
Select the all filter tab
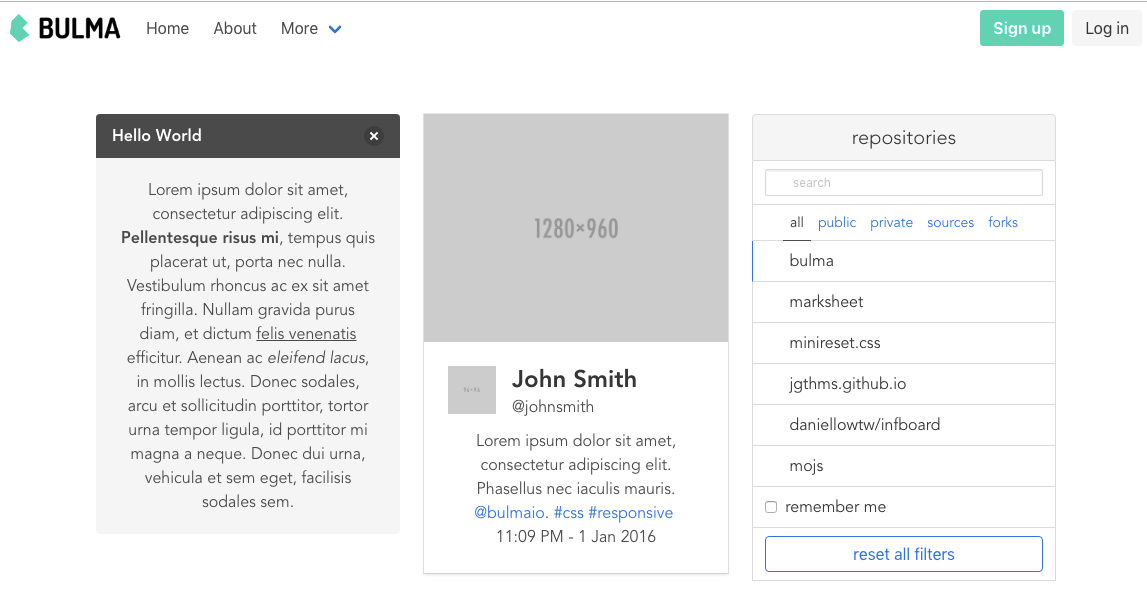[x=796, y=223]
